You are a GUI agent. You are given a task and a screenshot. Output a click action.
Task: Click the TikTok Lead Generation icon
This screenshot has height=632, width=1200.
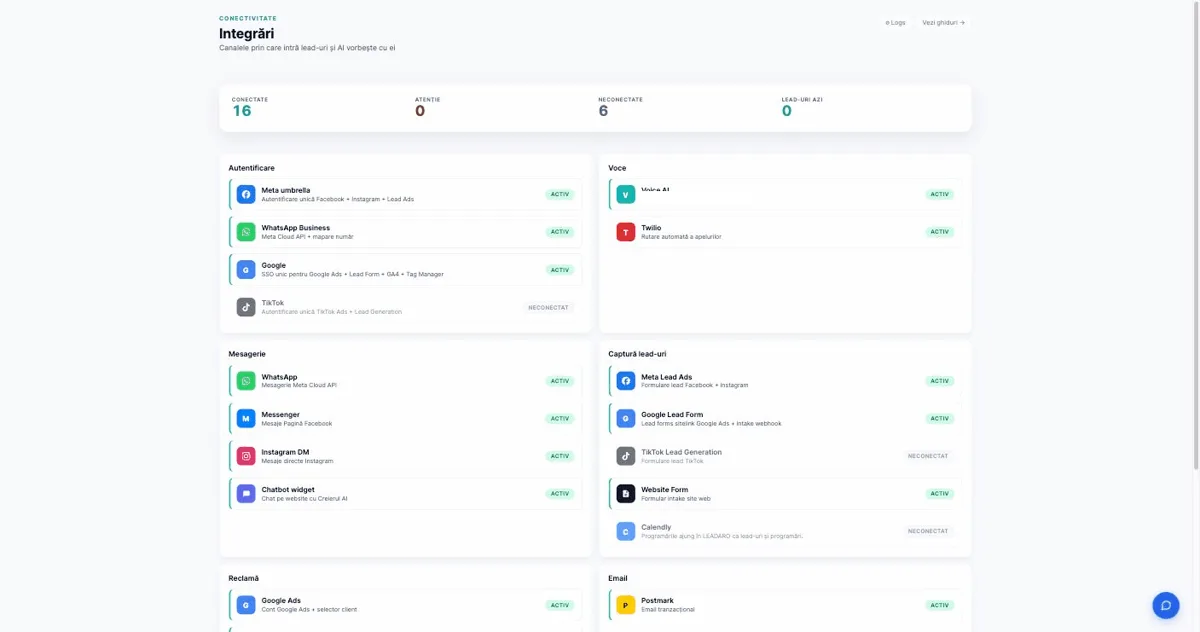(626, 456)
